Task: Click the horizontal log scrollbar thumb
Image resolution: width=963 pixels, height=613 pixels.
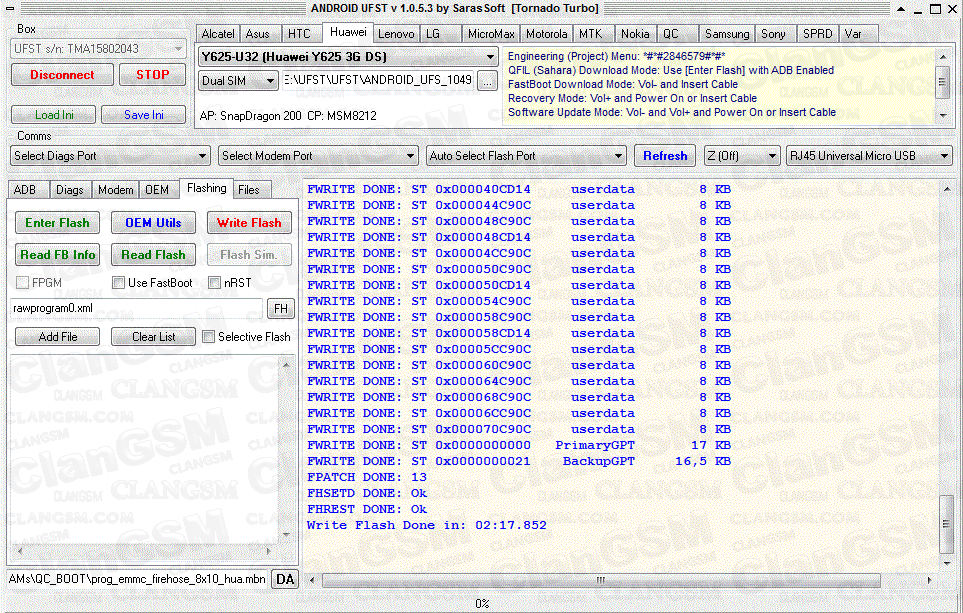Action: pyautogui.click(x=601, y=580)
